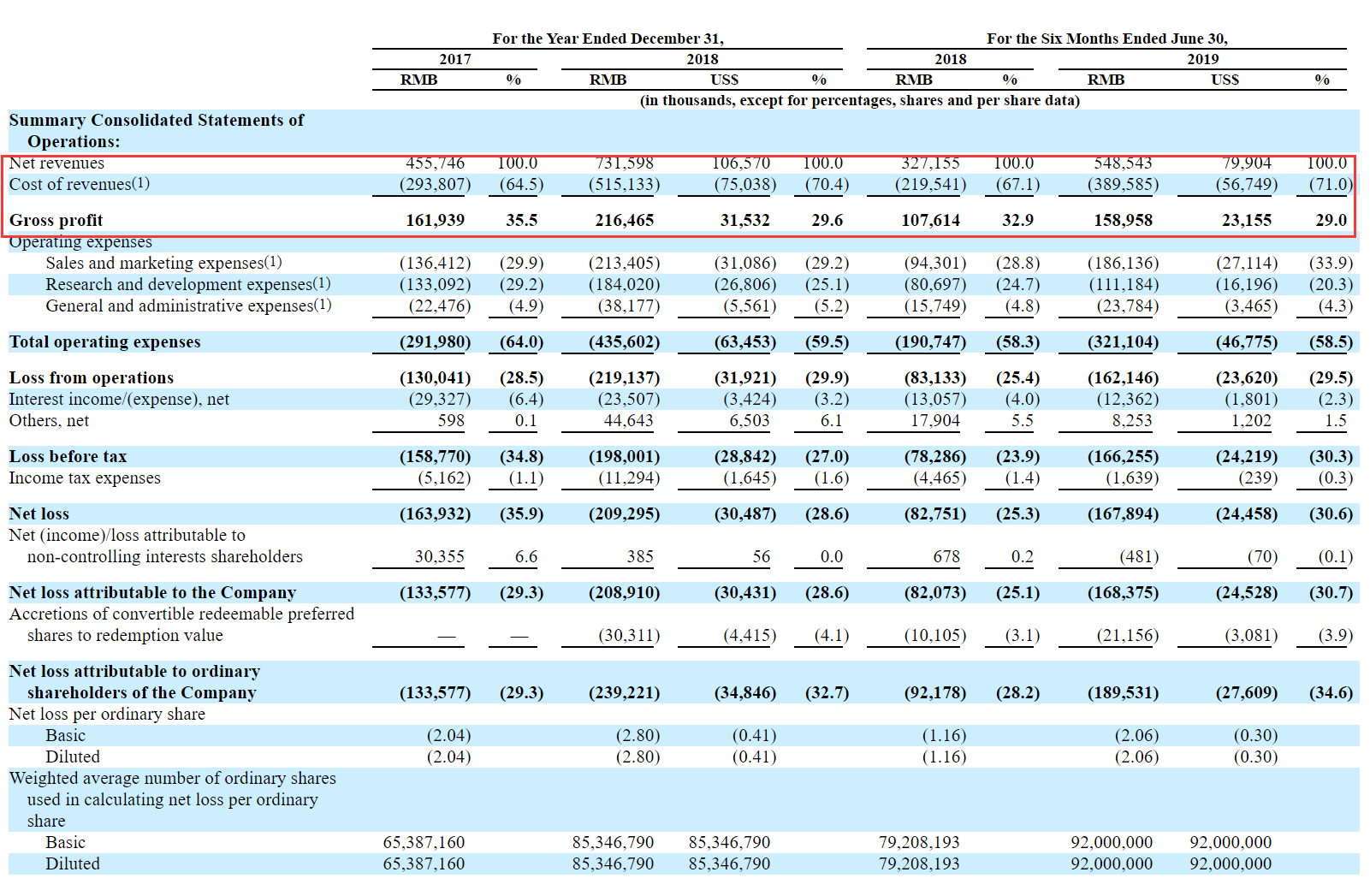
Task: Click the Net revenues row label
Action: 56,163
